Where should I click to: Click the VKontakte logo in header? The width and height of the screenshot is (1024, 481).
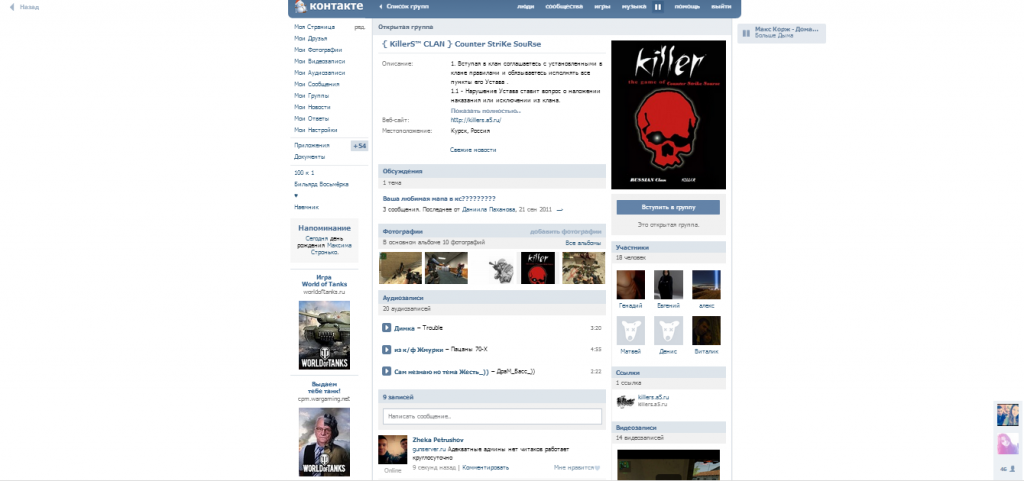coord(327,7)
